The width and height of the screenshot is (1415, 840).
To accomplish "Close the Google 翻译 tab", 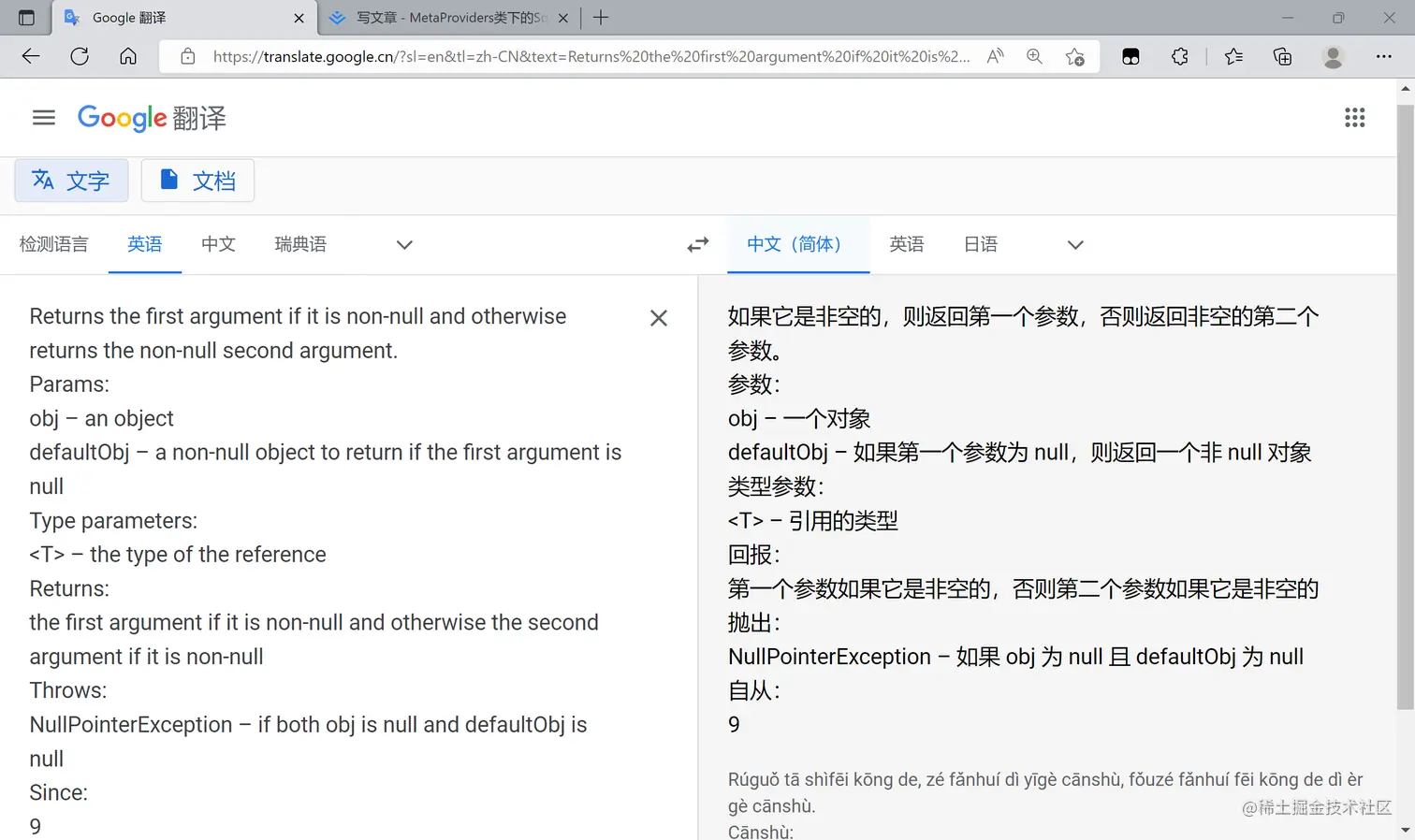I will [299, 18].
